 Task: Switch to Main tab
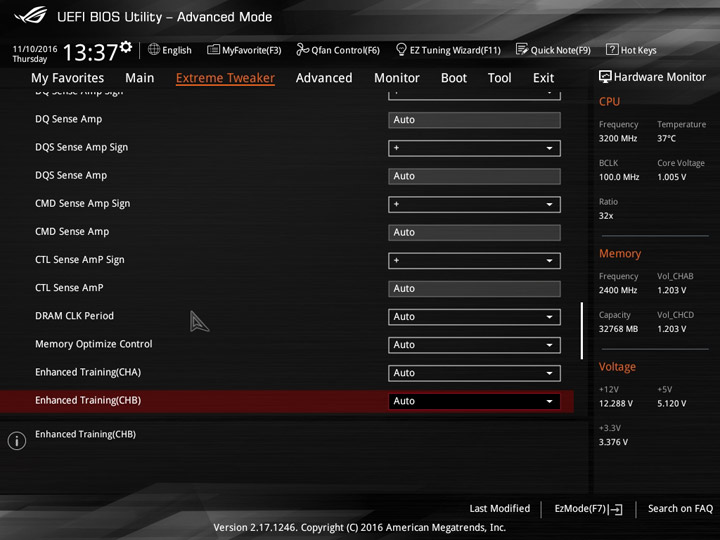pos(140,78)
